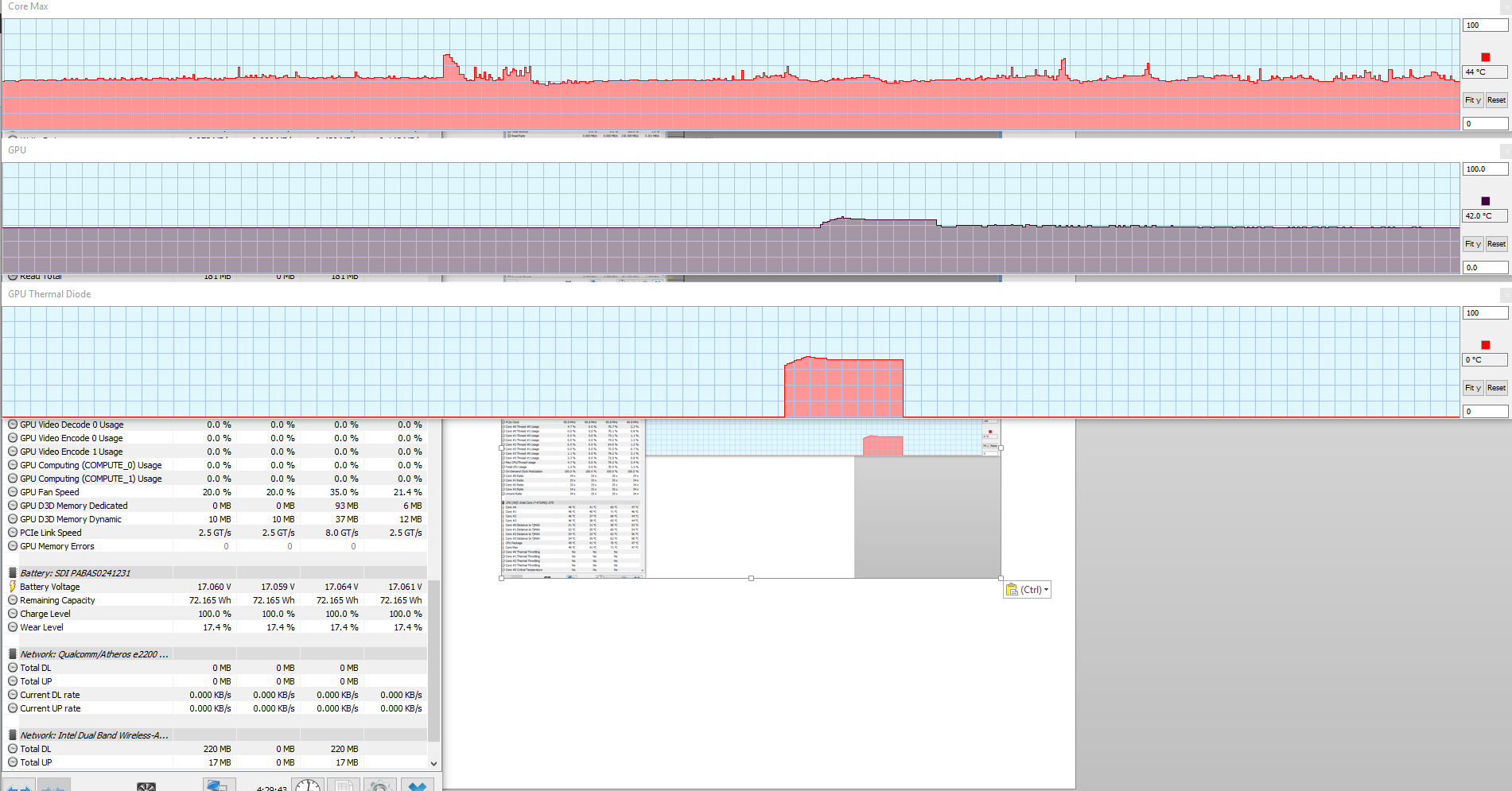
Task: Click the 8.0 GT/s PCIe link value
Action: click(342, 533)
